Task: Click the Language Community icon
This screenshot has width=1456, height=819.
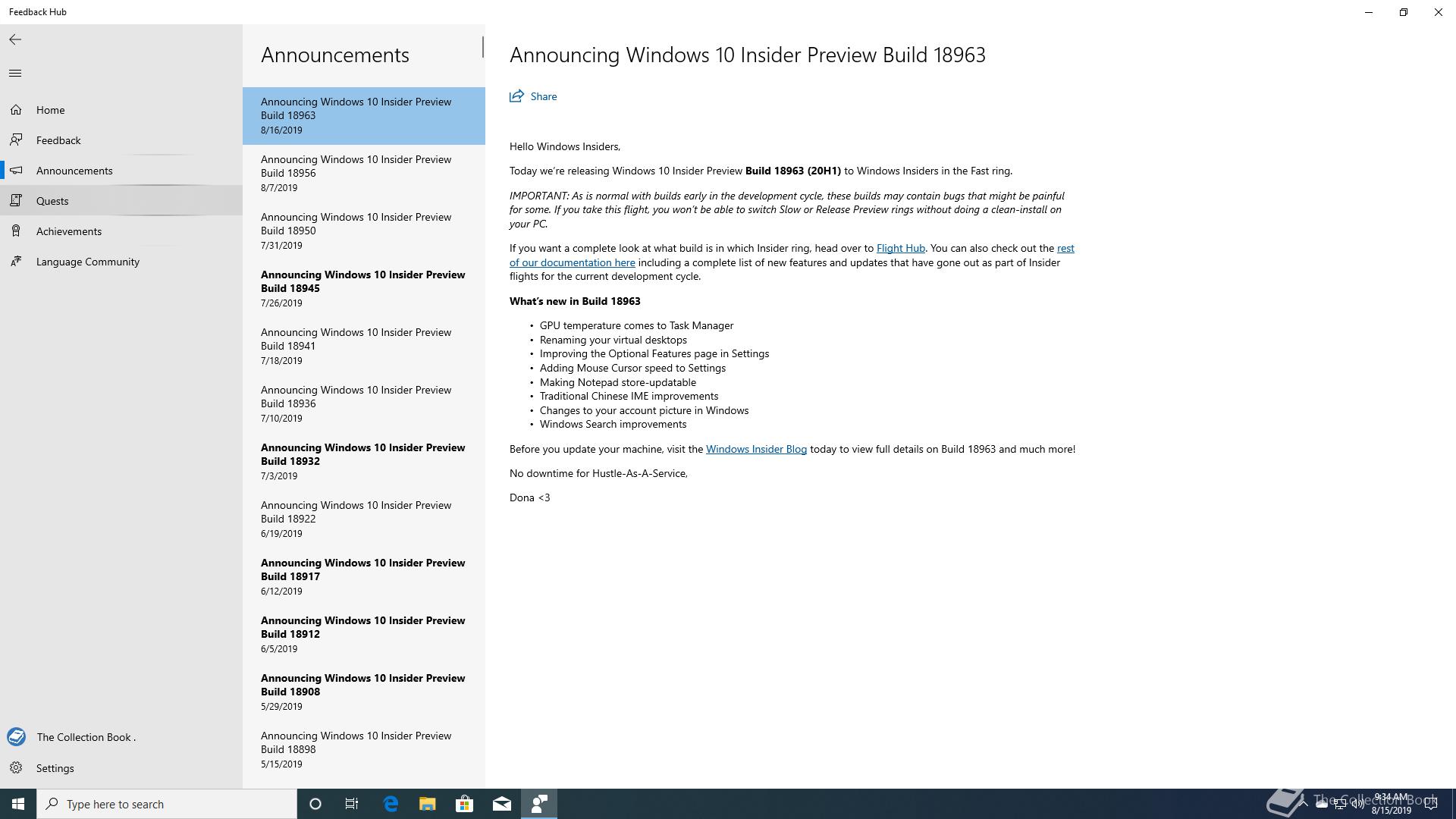Action: [x=16, y=262]
